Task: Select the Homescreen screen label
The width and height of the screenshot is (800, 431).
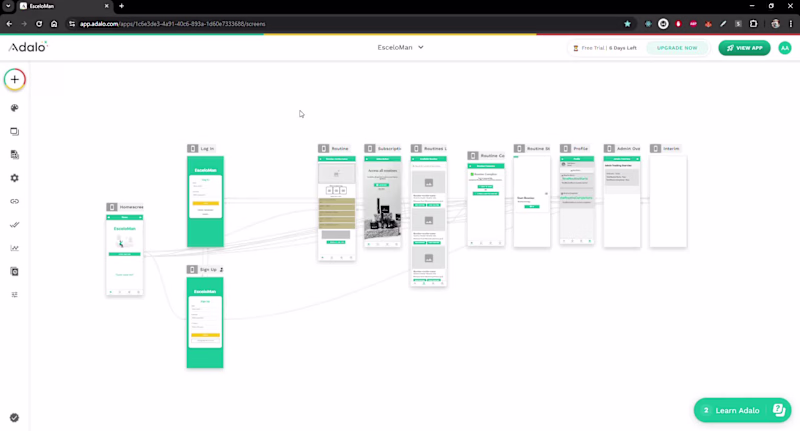Action: (x=125, y=207)
